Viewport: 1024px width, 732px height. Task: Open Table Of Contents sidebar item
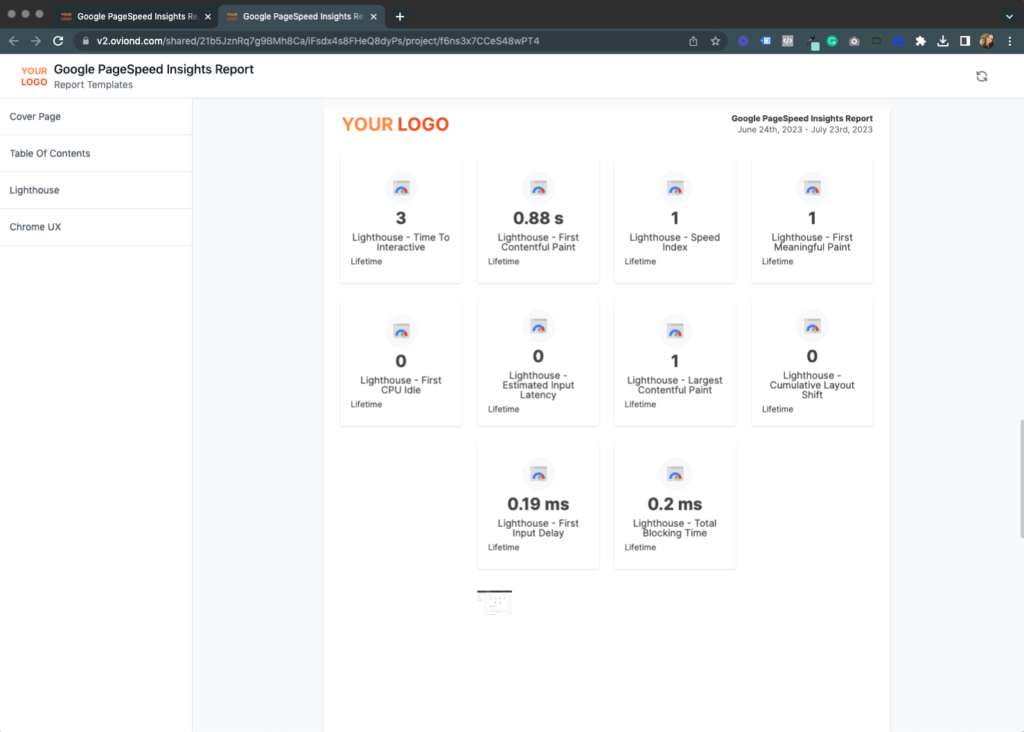point(96,153)
